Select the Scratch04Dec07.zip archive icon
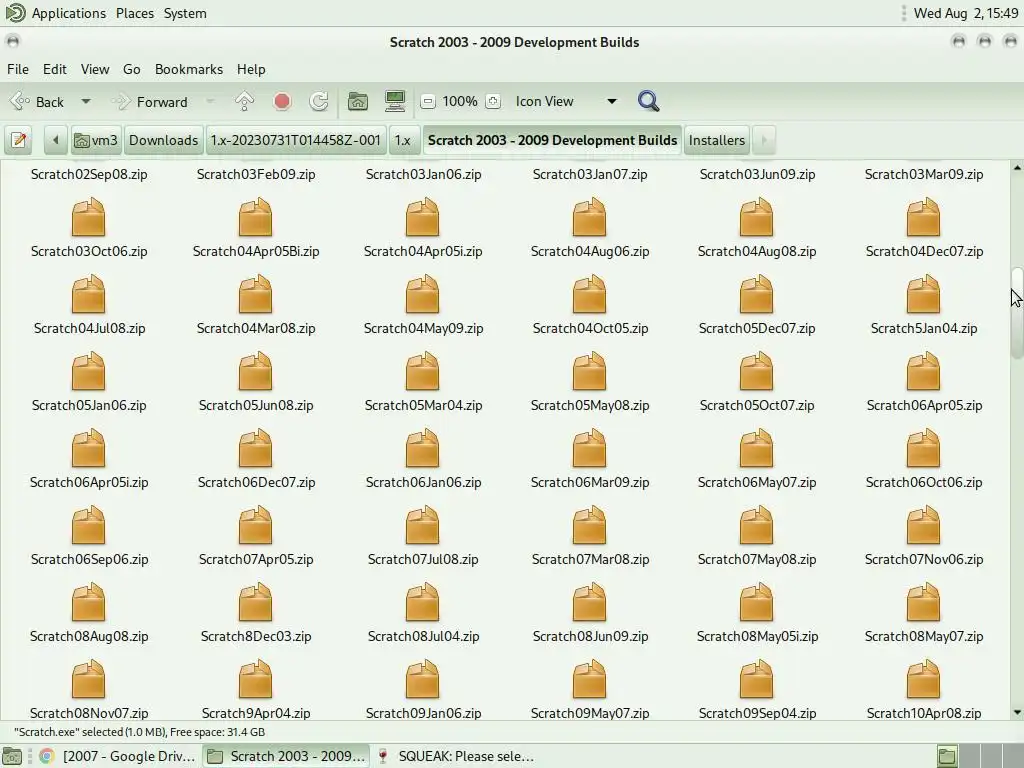The width and height of the screenshot is (1024, 768). point(924,217)
